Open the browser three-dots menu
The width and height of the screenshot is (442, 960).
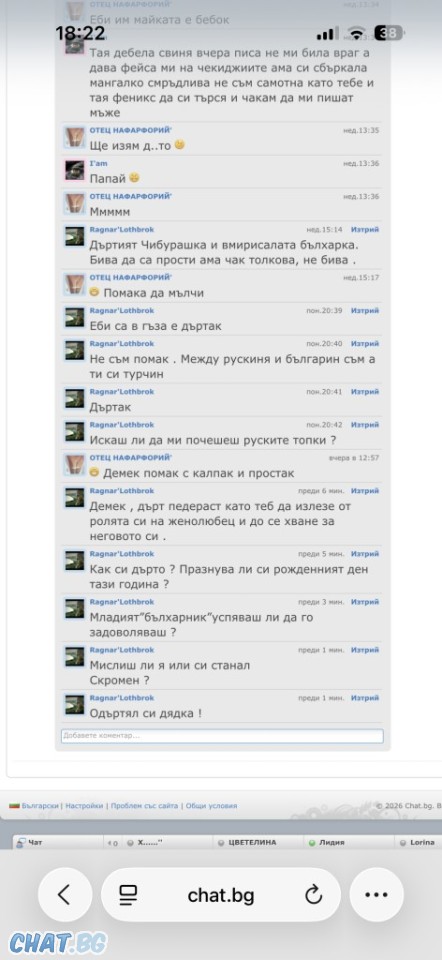376,895
